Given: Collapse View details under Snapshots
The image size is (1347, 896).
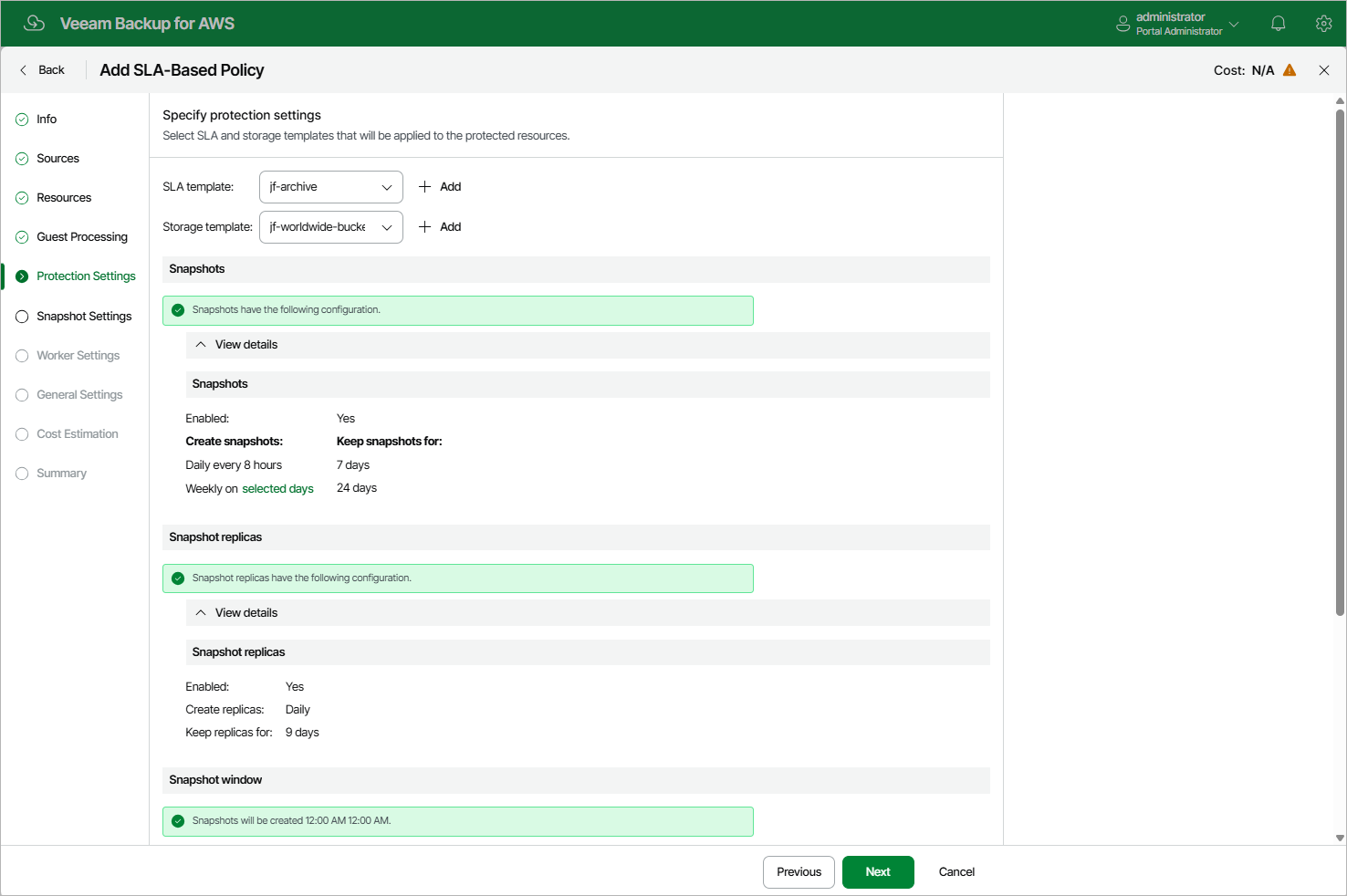Looking at the screenshot, I should pyautogui.click(x=588, y=345).
